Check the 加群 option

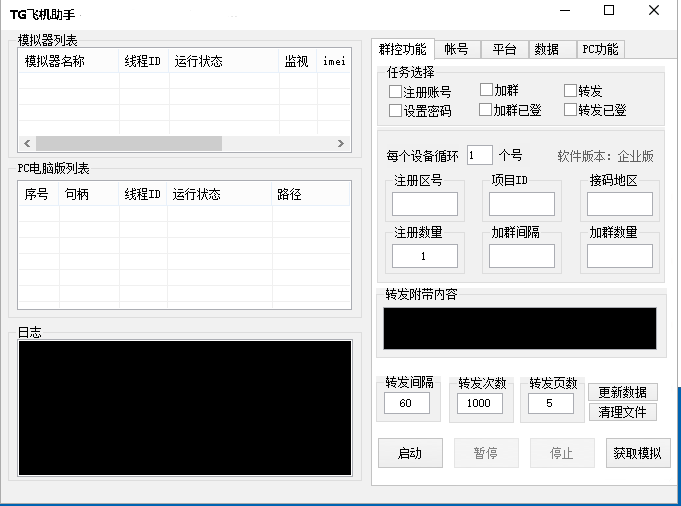coord(487,91)
